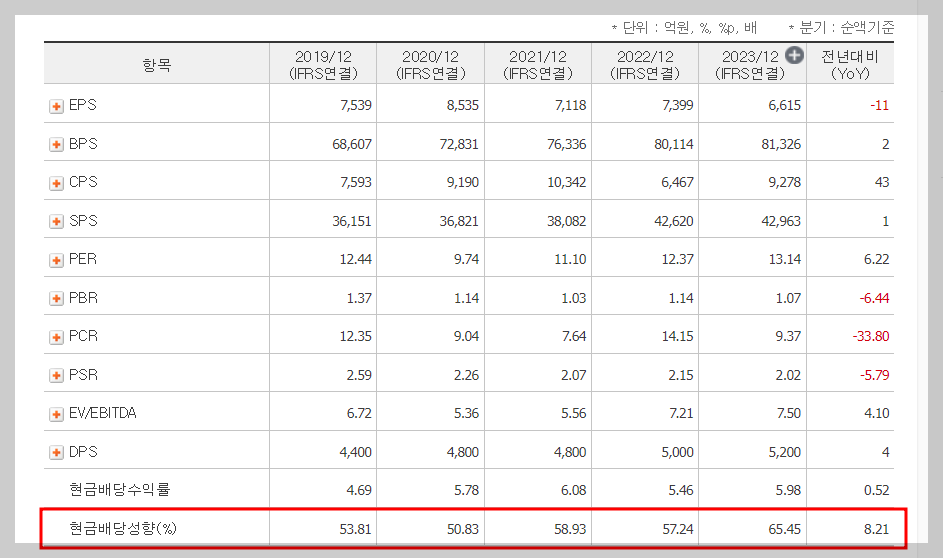
Task: Click the 단위 : 억원, %, %p, 배 note
Action: (684, 28)
